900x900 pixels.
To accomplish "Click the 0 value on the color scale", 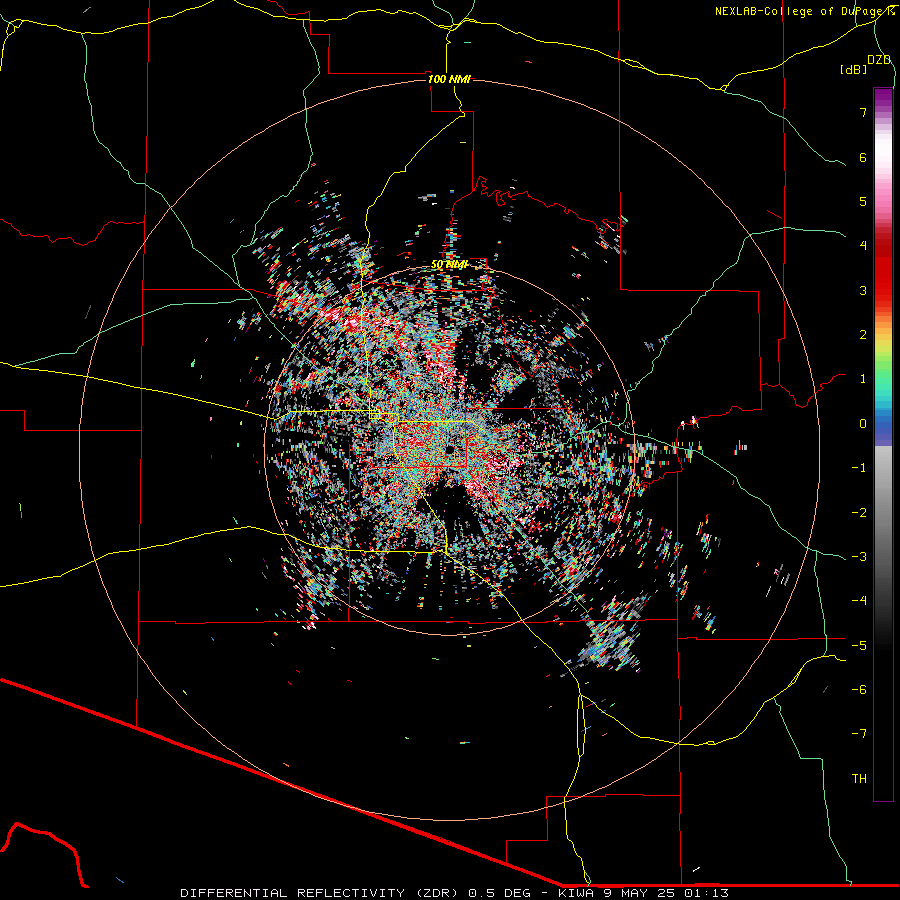I will click(x=863, y=424).
